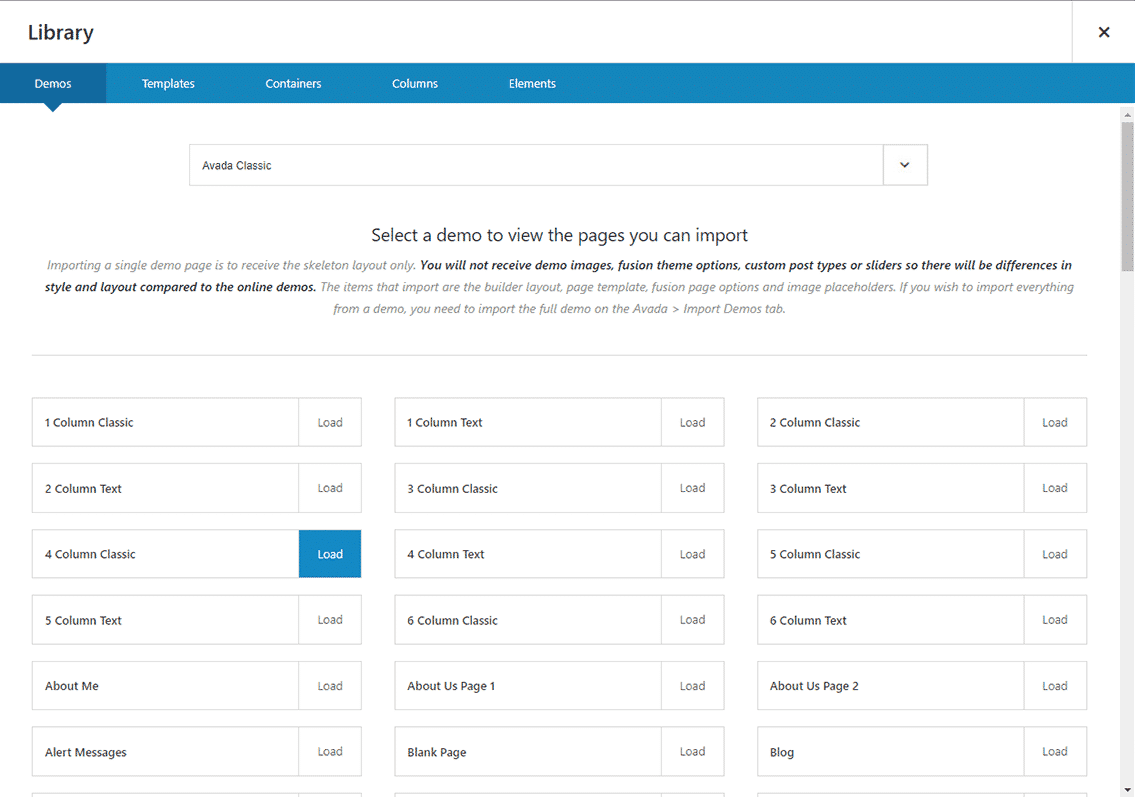Image resolution: width=1135 pixels, height=797 pixels.
Task: Click highlighted Load for 4 Column Classic
Action: [330, 554]
